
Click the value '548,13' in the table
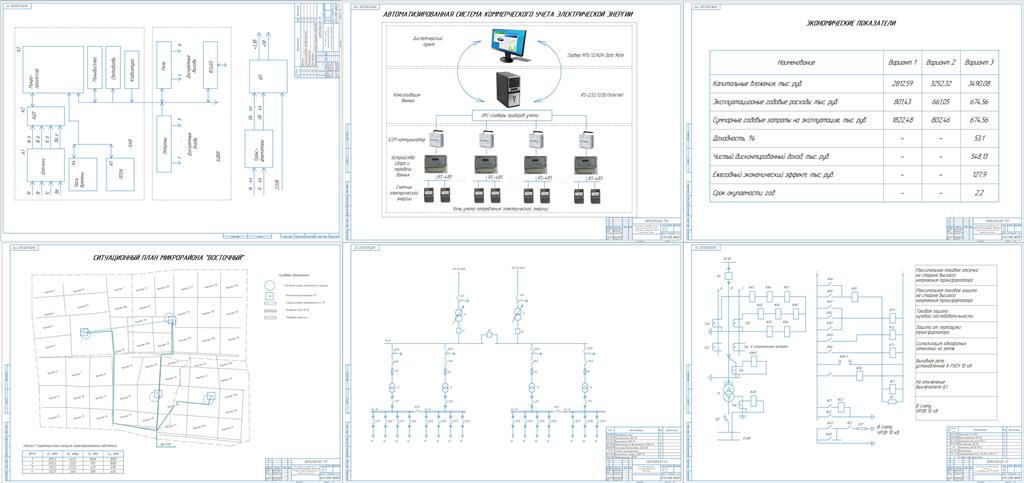pyautogui.click(x=980, y=157)
